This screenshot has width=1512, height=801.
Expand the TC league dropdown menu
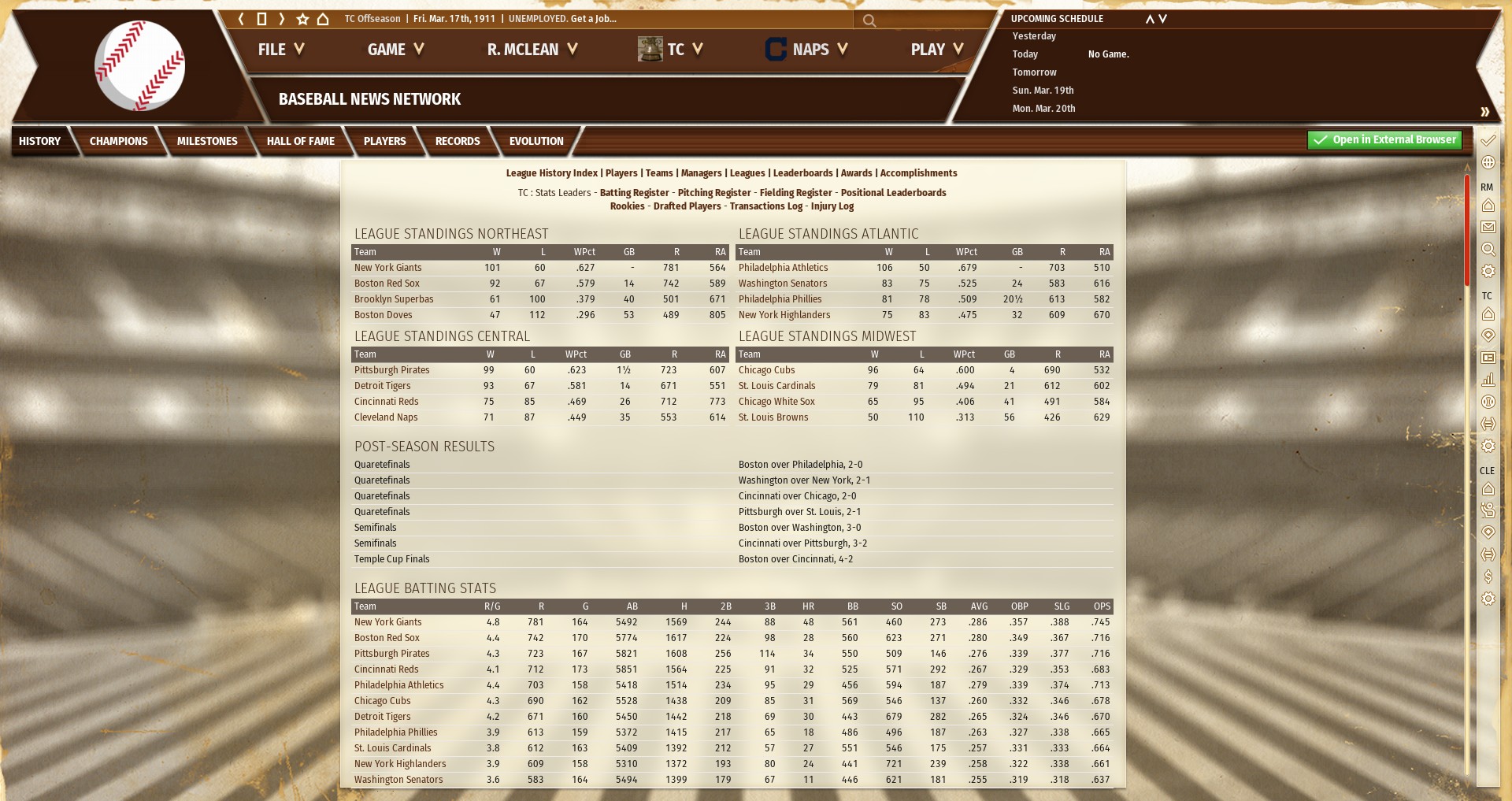click(x=670, y=50)
